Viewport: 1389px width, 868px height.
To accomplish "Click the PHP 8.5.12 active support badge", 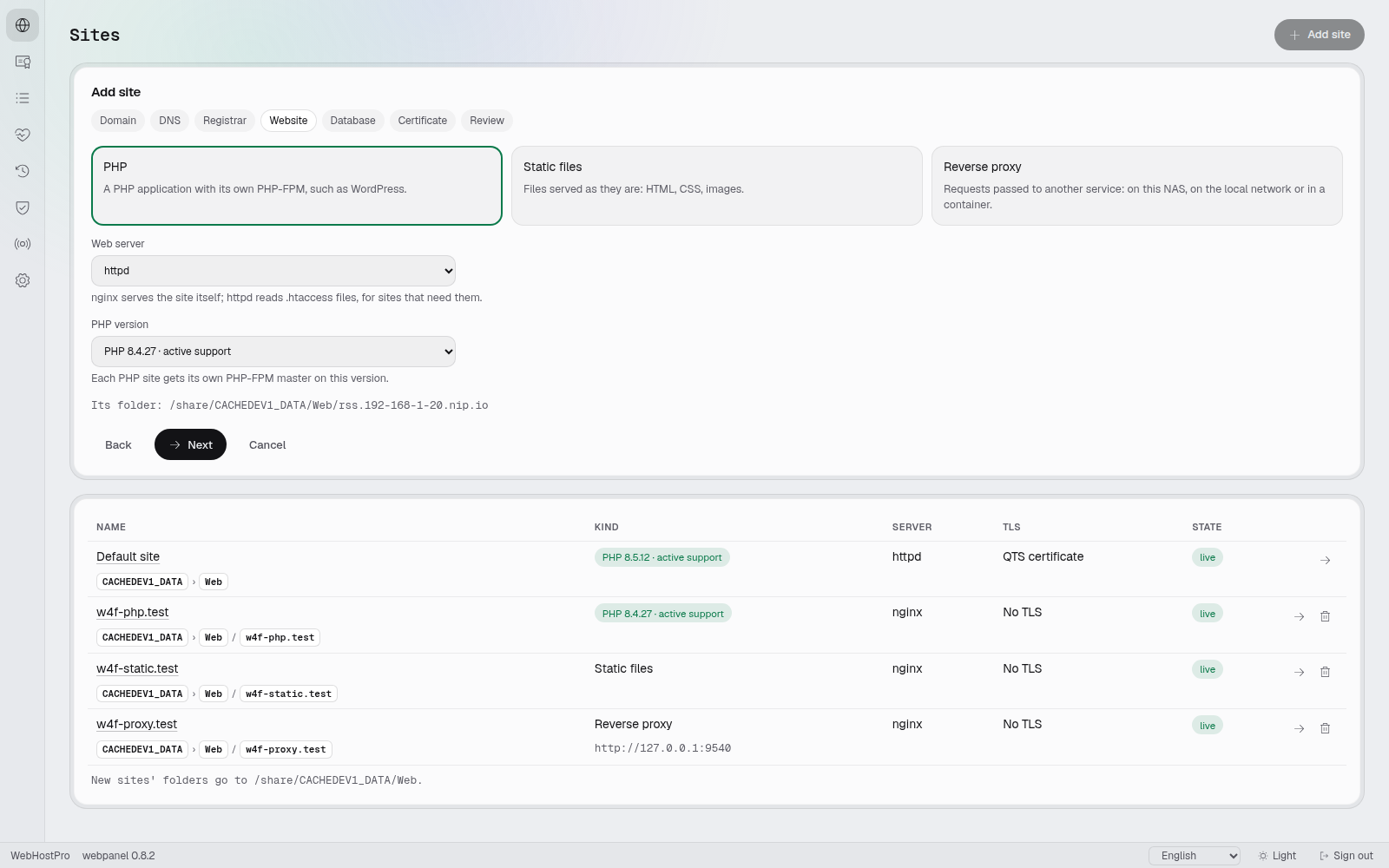I will [662, 557].
